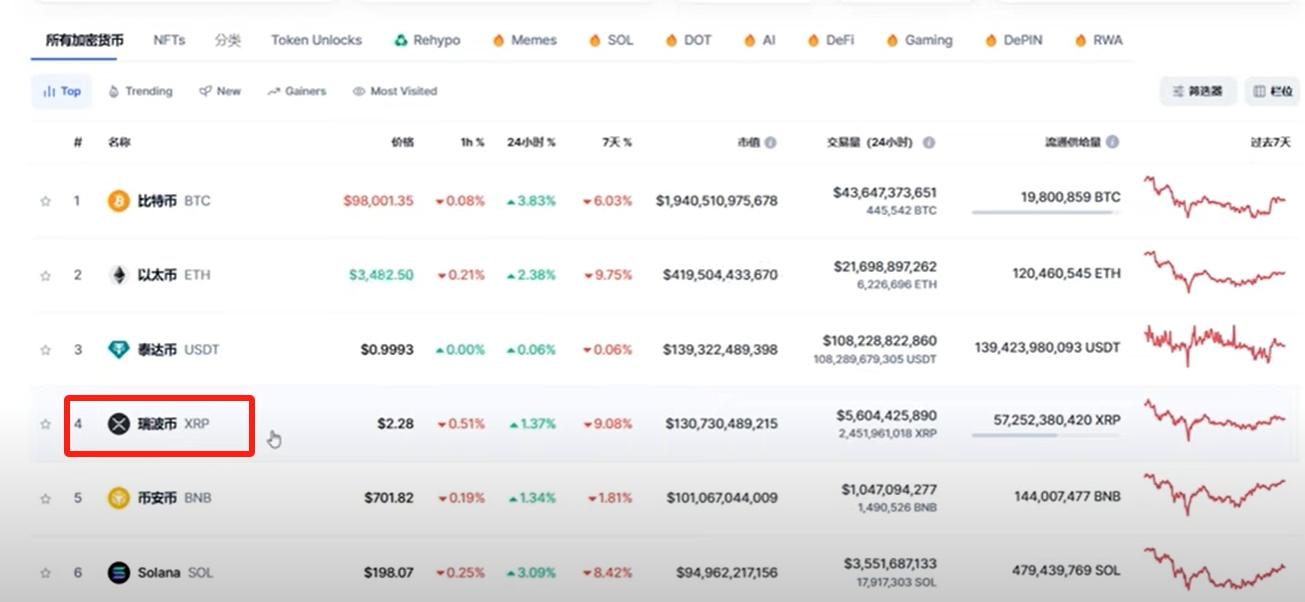The width and height of the screenshot is (1305, 602).
Task: Open the Token Unlocks tab
Action: [316, 41]
